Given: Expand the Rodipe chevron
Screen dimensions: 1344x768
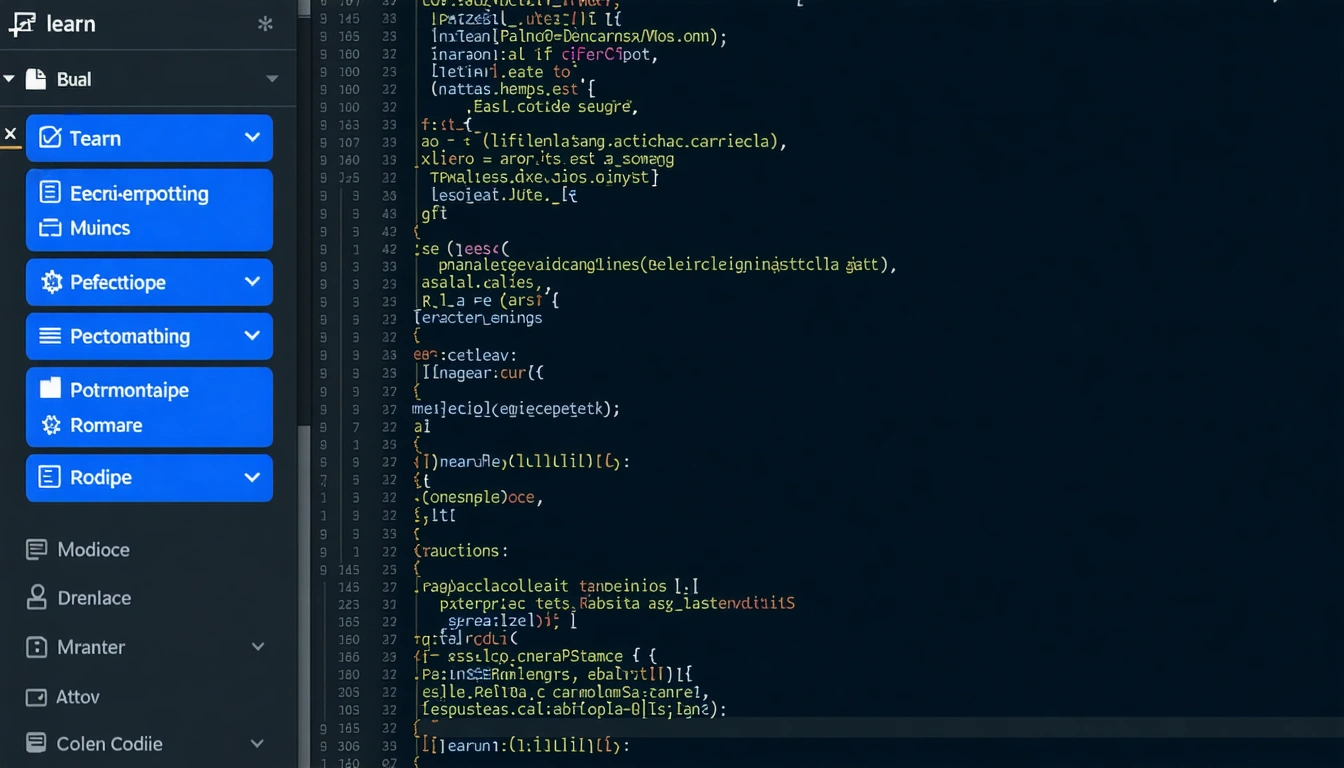Looking at the screenshot, I should 252,477.
